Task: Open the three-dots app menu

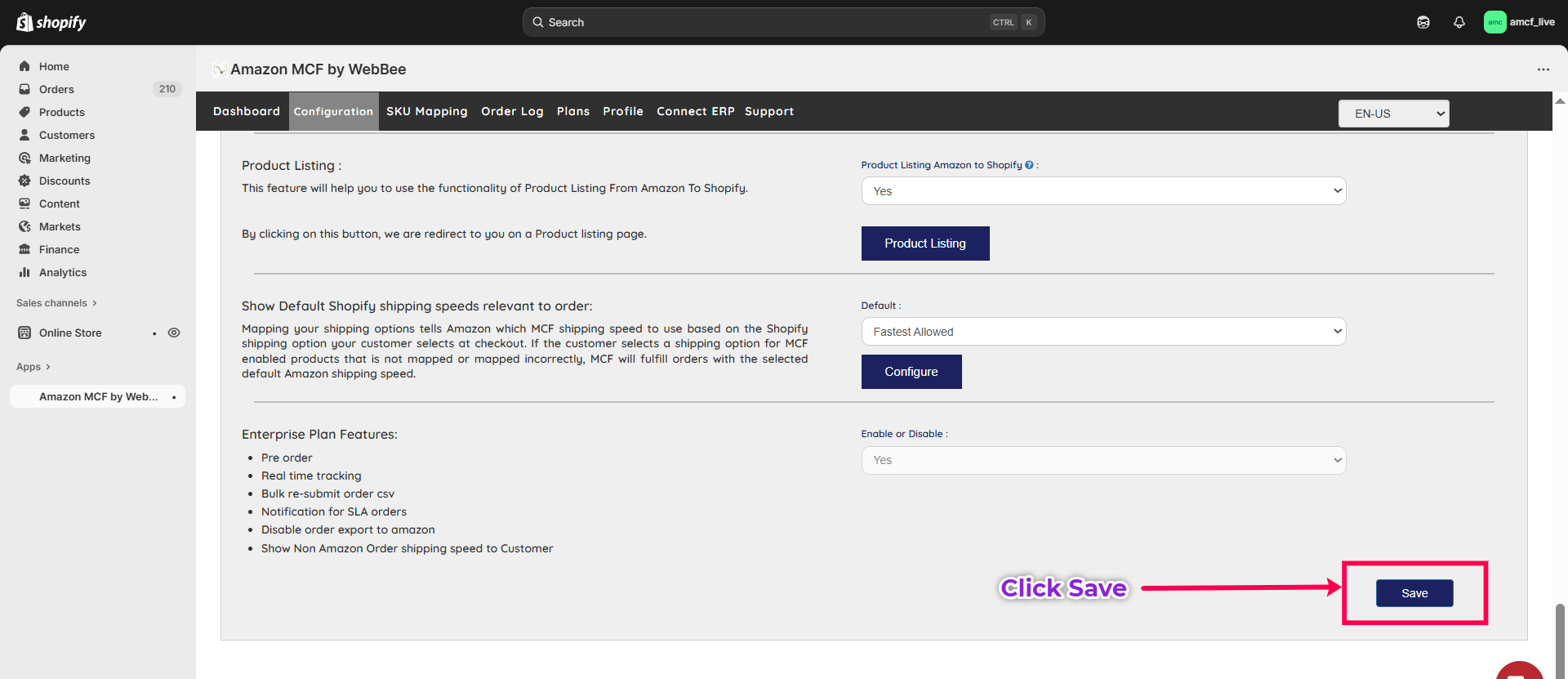Action: point(1543,69)
